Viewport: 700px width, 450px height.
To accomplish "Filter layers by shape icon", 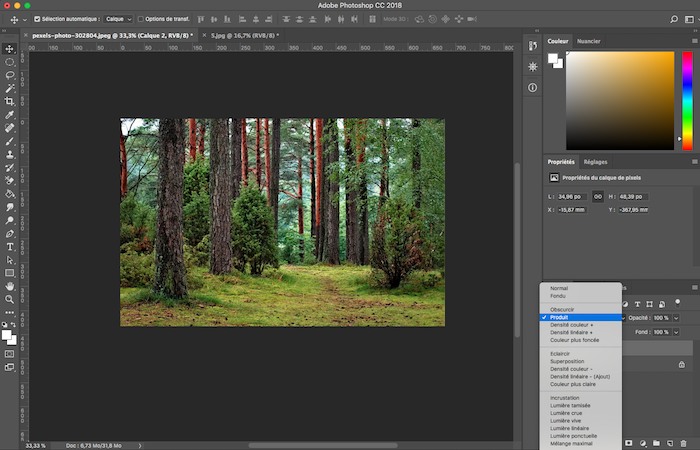I will (650, 304).
